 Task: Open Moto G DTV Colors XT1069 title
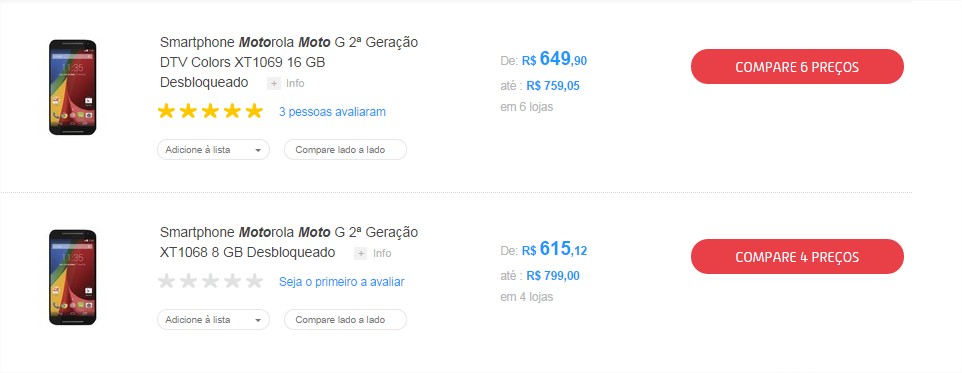289,63
